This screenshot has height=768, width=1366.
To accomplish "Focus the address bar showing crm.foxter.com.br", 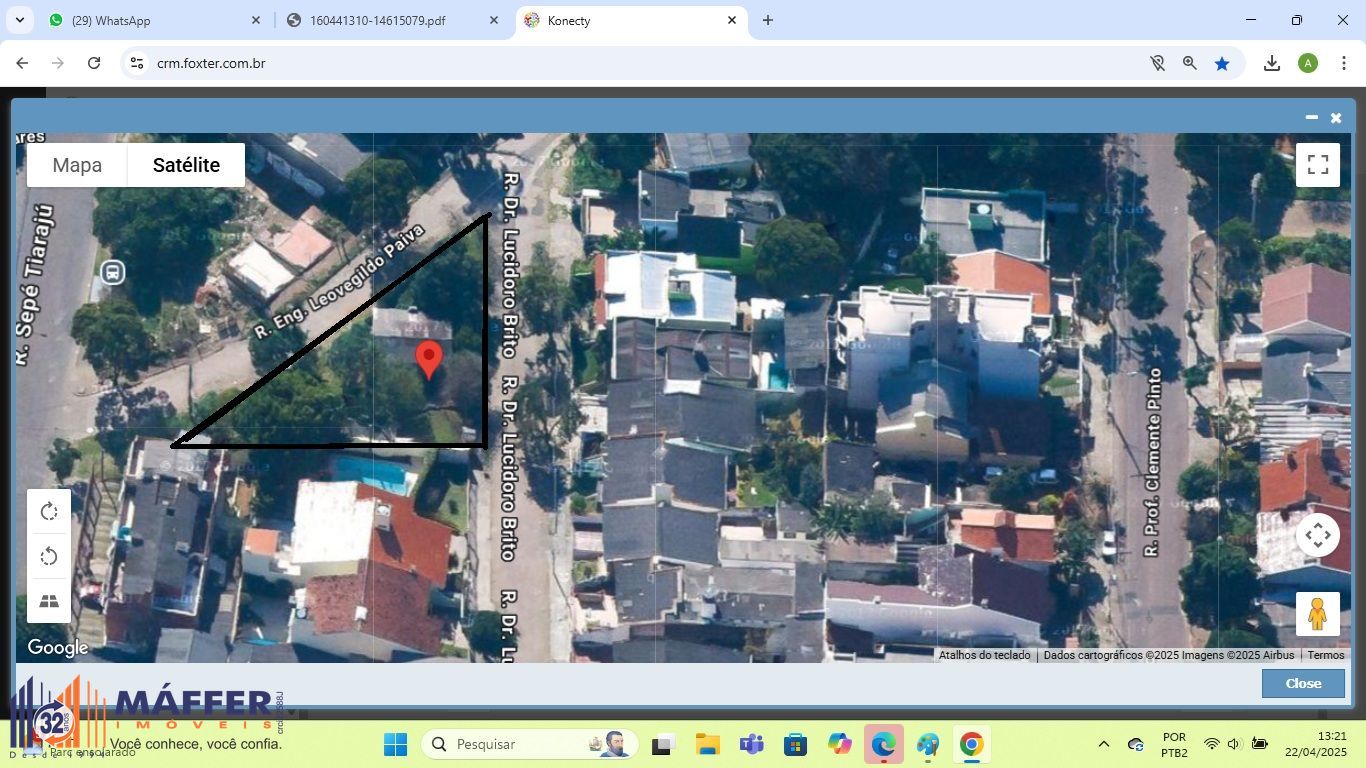I will (x=640, y=63).
